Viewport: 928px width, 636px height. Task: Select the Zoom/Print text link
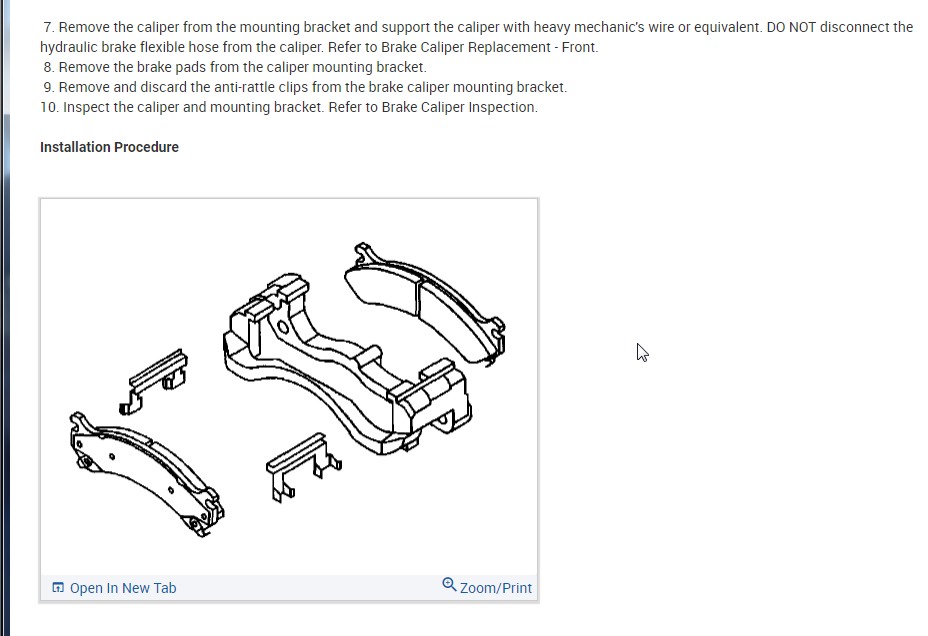(x=496, y=588)
